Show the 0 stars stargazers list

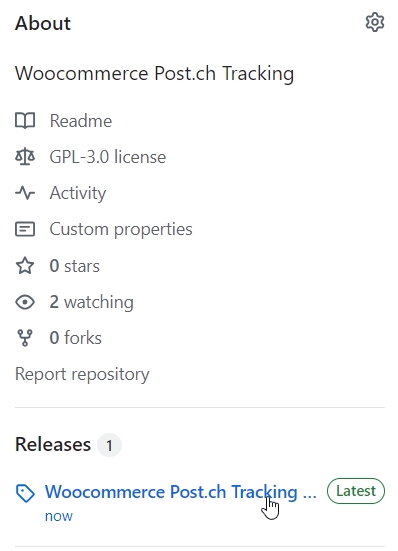click(74, 266)
